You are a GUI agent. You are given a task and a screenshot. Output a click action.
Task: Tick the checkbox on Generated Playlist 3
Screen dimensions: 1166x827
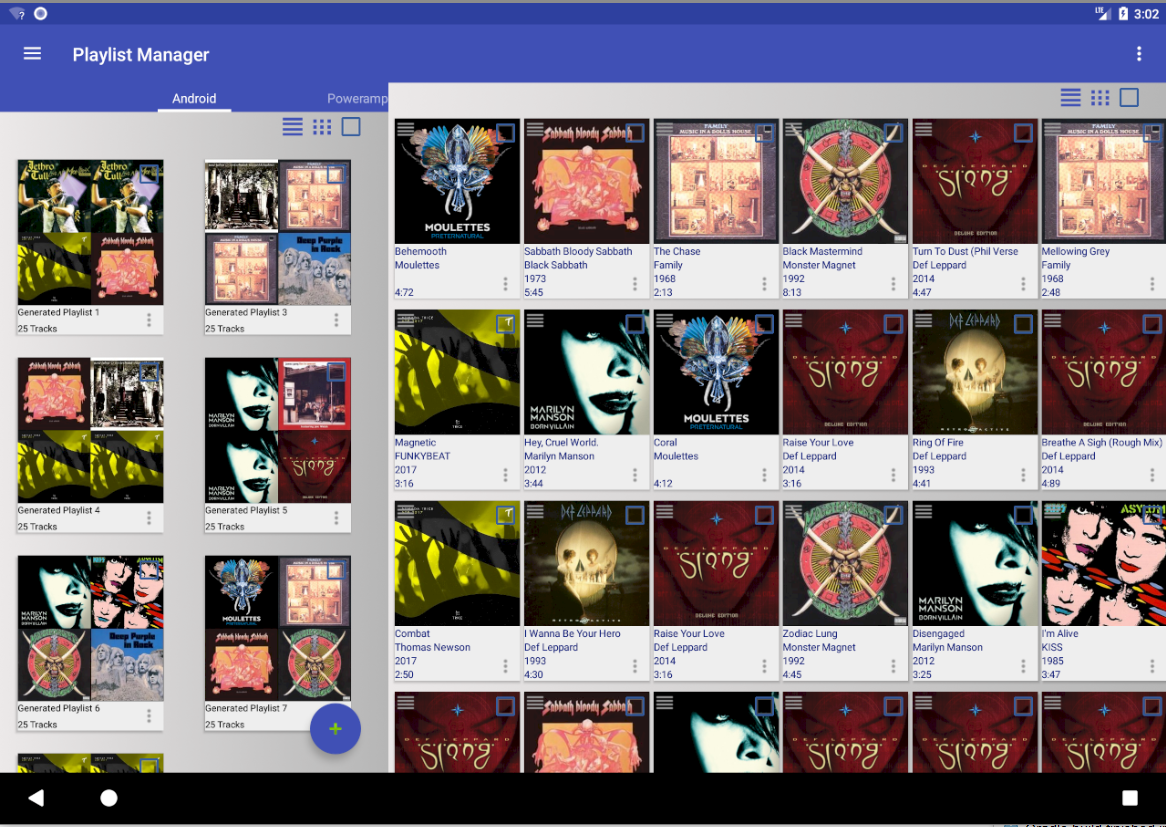click(336, 174)
